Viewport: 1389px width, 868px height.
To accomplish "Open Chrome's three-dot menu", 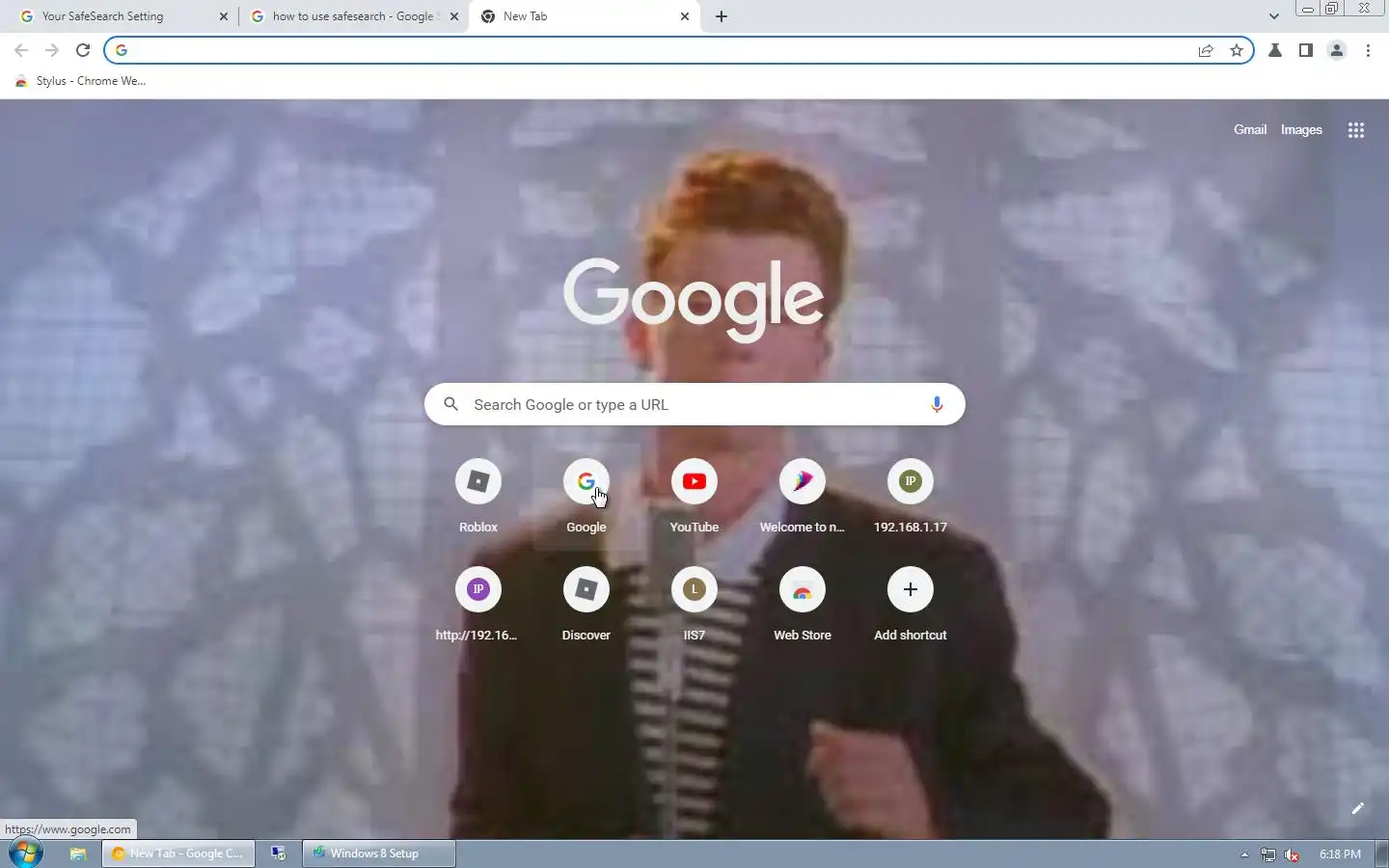I will coord(1368,50).
